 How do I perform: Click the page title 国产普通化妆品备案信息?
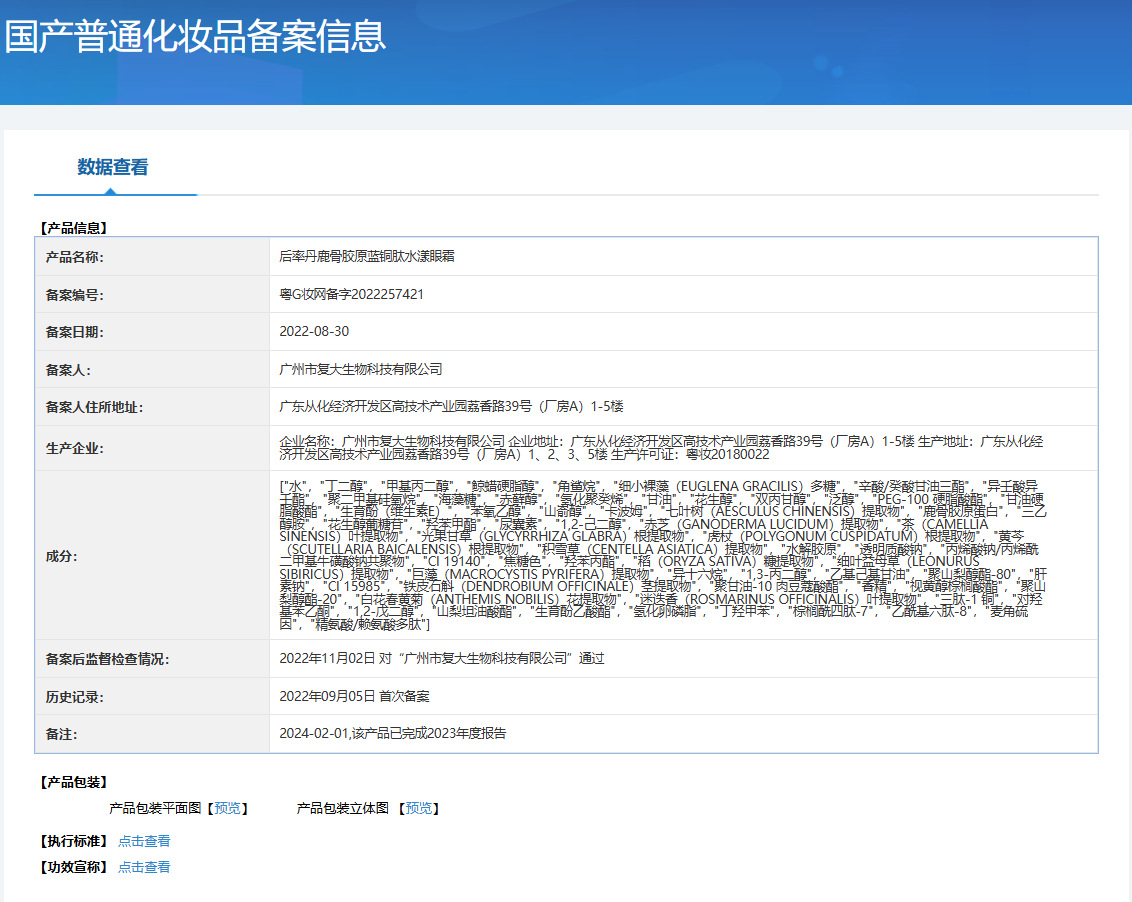pos(195,37)
